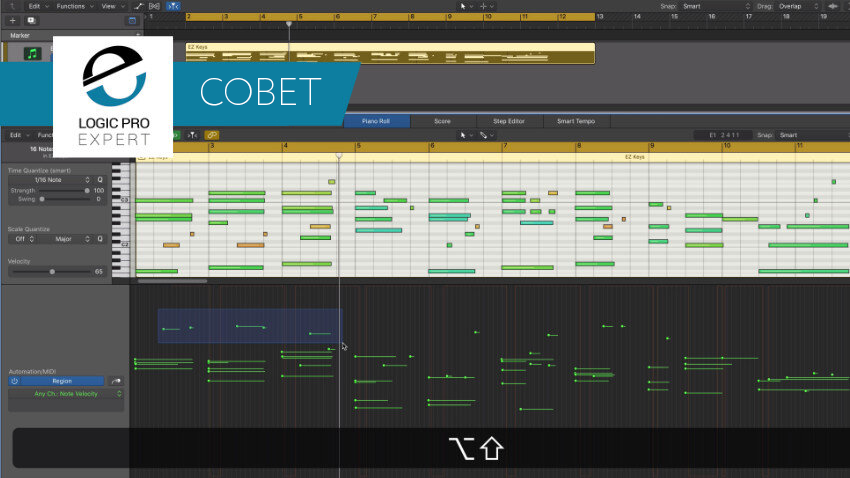Click the Region automation mode button
The height and width of the screenshot is (478, 850).
62,381
